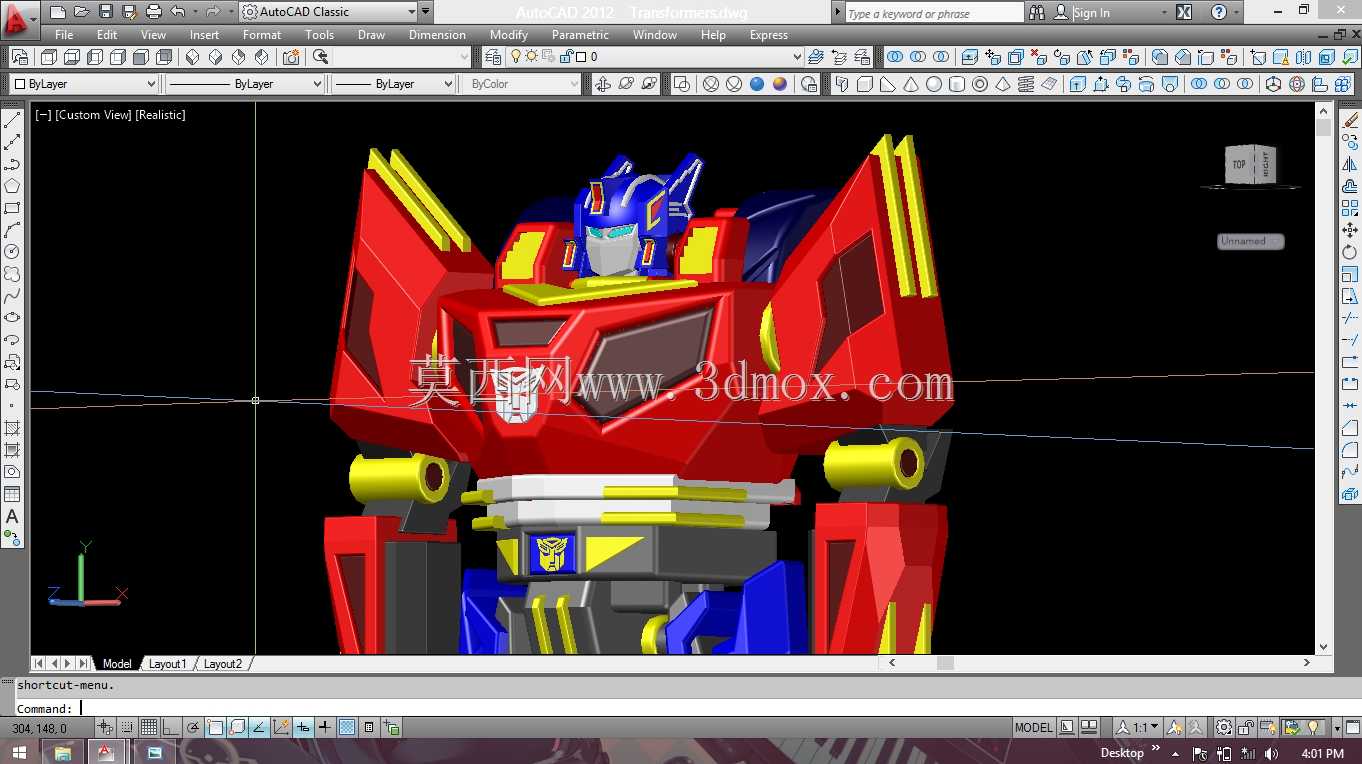Click the Helix modeling icon
Viewport: 1362px width, 764px height.
click(x=1025, y=84)
